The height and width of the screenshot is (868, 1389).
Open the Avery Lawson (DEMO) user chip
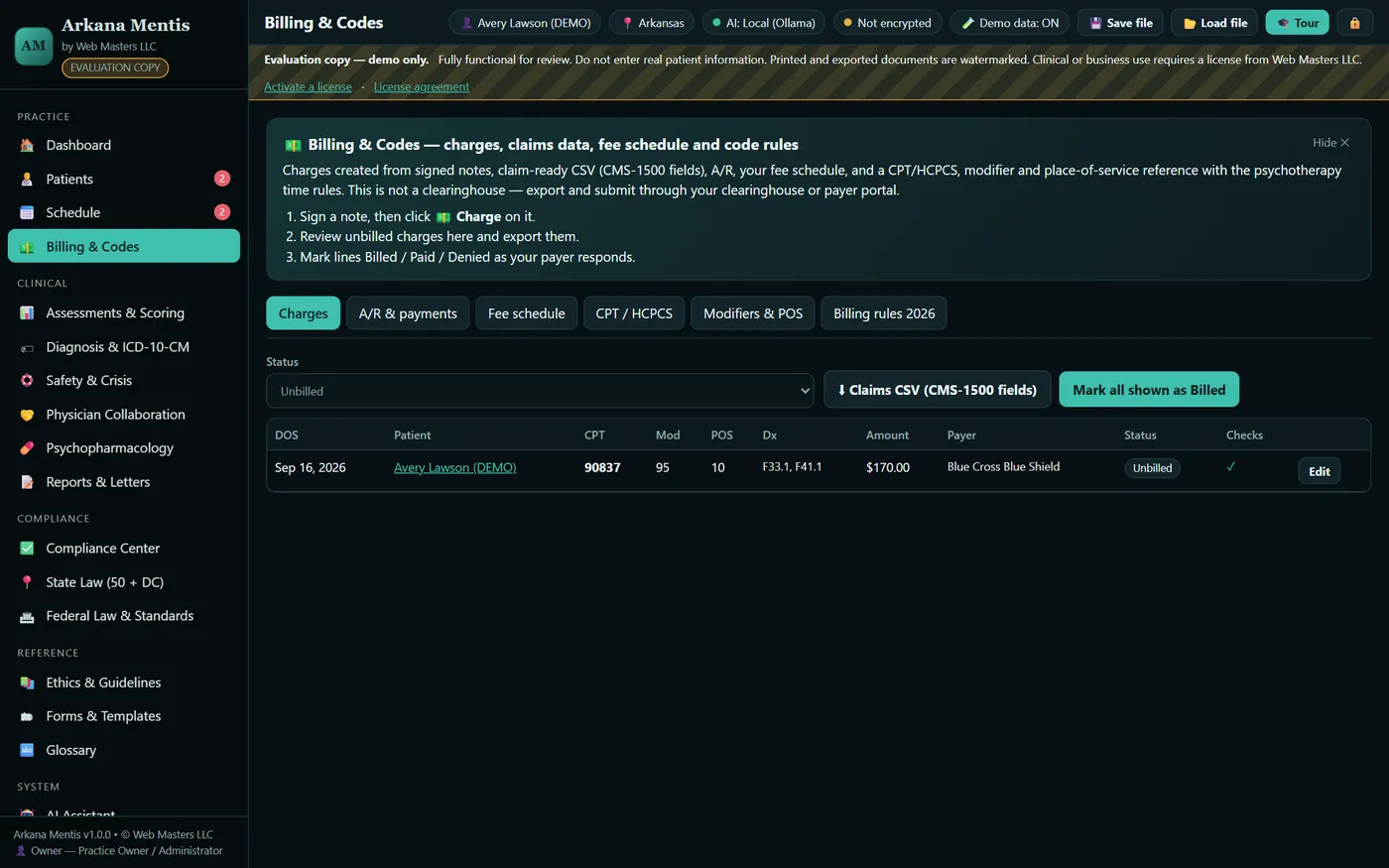pyautogui.click(x=525, y=23)
